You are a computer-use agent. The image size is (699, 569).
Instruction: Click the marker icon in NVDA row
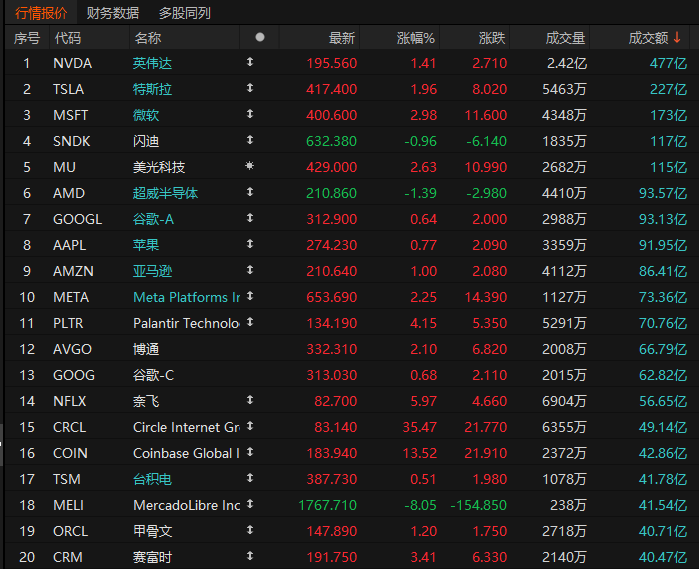coord(250,62)
